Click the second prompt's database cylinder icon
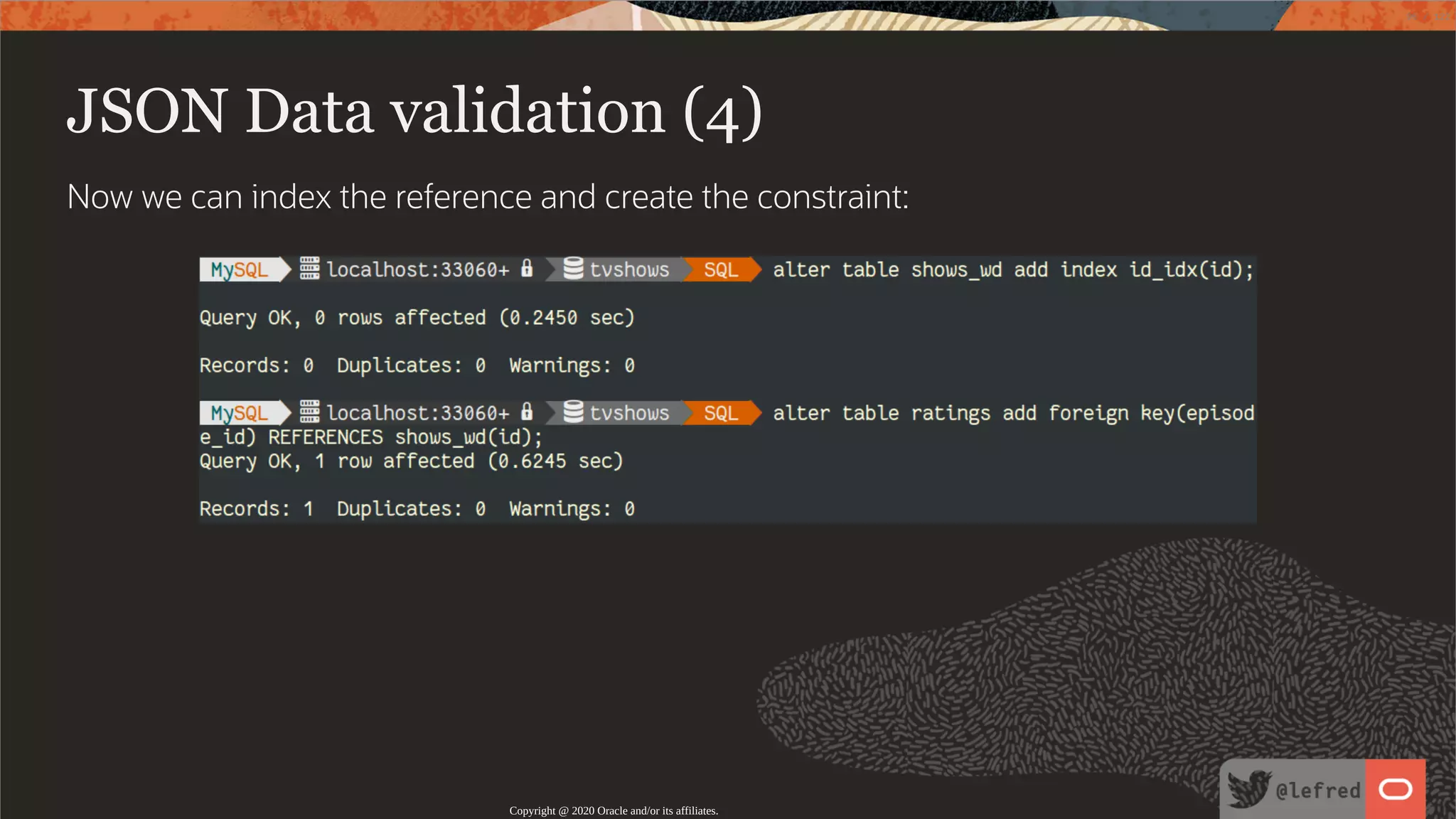Viewport: 1456px width, 819px height. (573, 412)
